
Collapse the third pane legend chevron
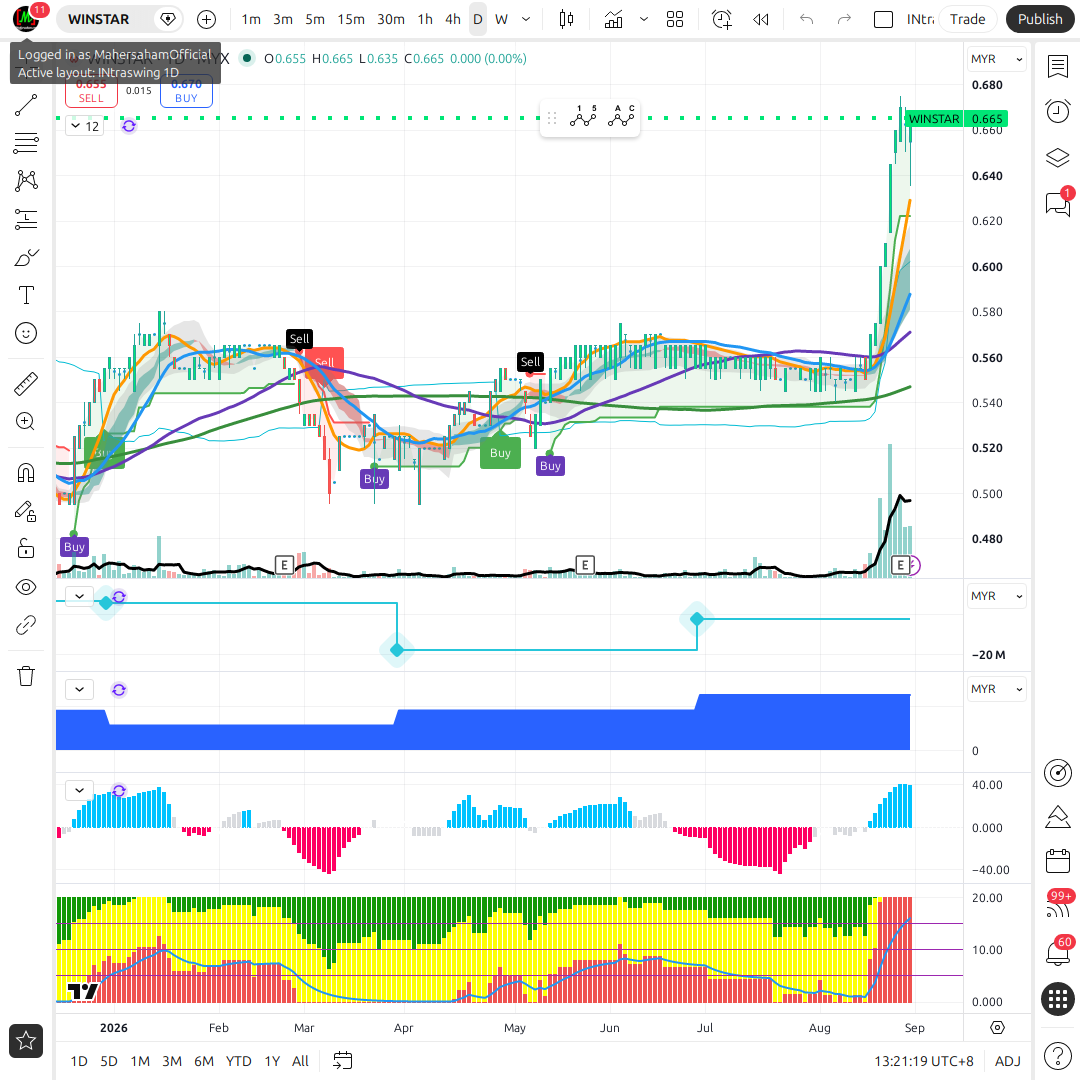click(x=80, y=689)
